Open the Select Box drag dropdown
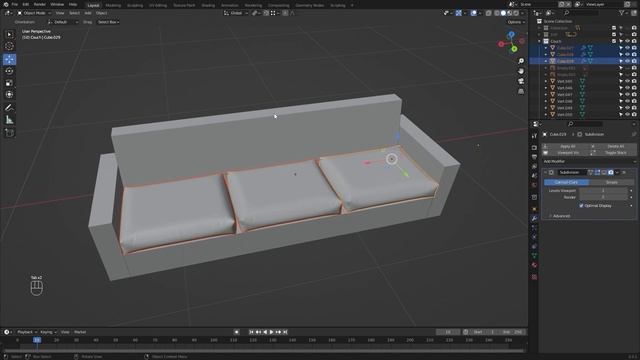Viewport: 640px width, 360px height. pos(108,22)
